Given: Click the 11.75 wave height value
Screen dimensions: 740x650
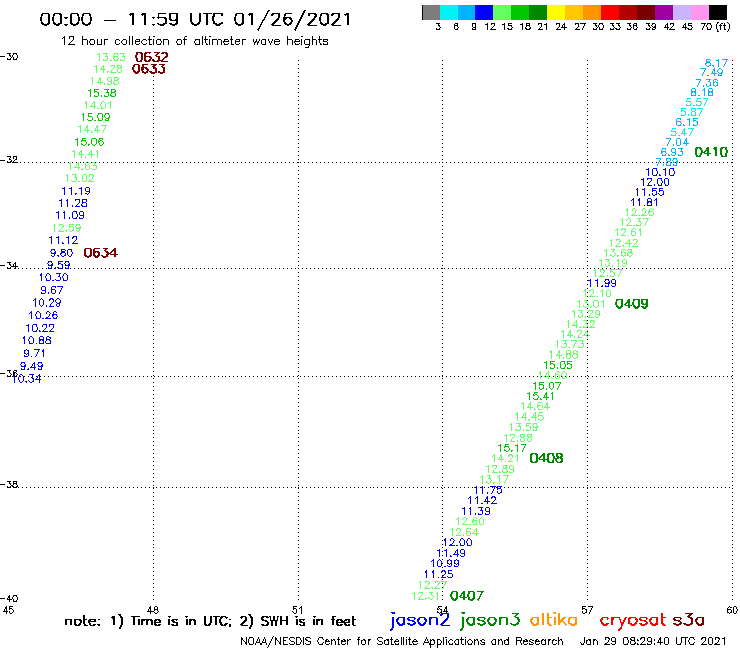Looking at the screenshot, I should coord(488,490).
